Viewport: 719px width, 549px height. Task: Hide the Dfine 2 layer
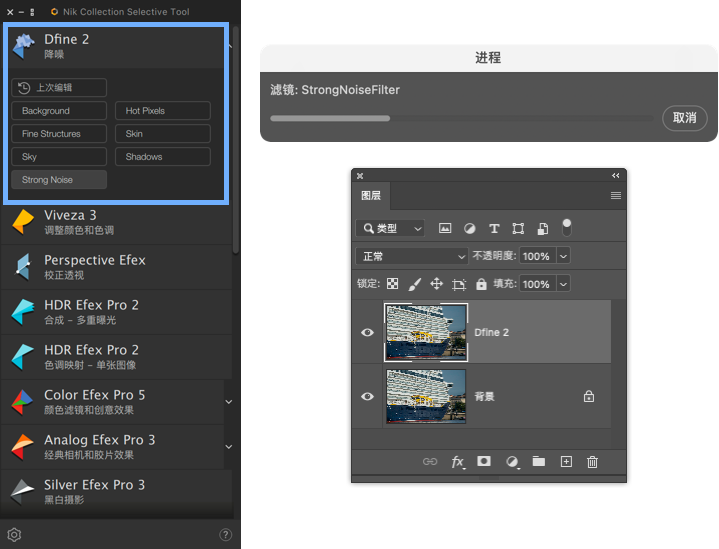point(367,332)
